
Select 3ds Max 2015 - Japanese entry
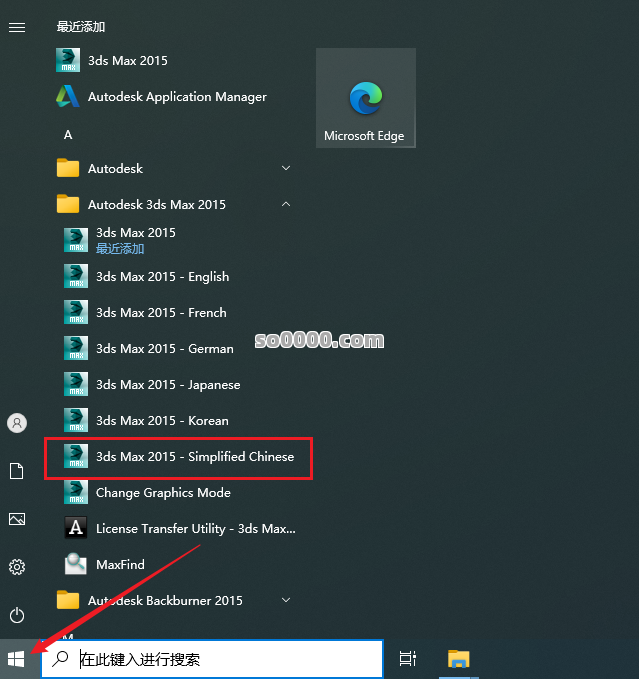pyautogui.click(x=167, y=385)
